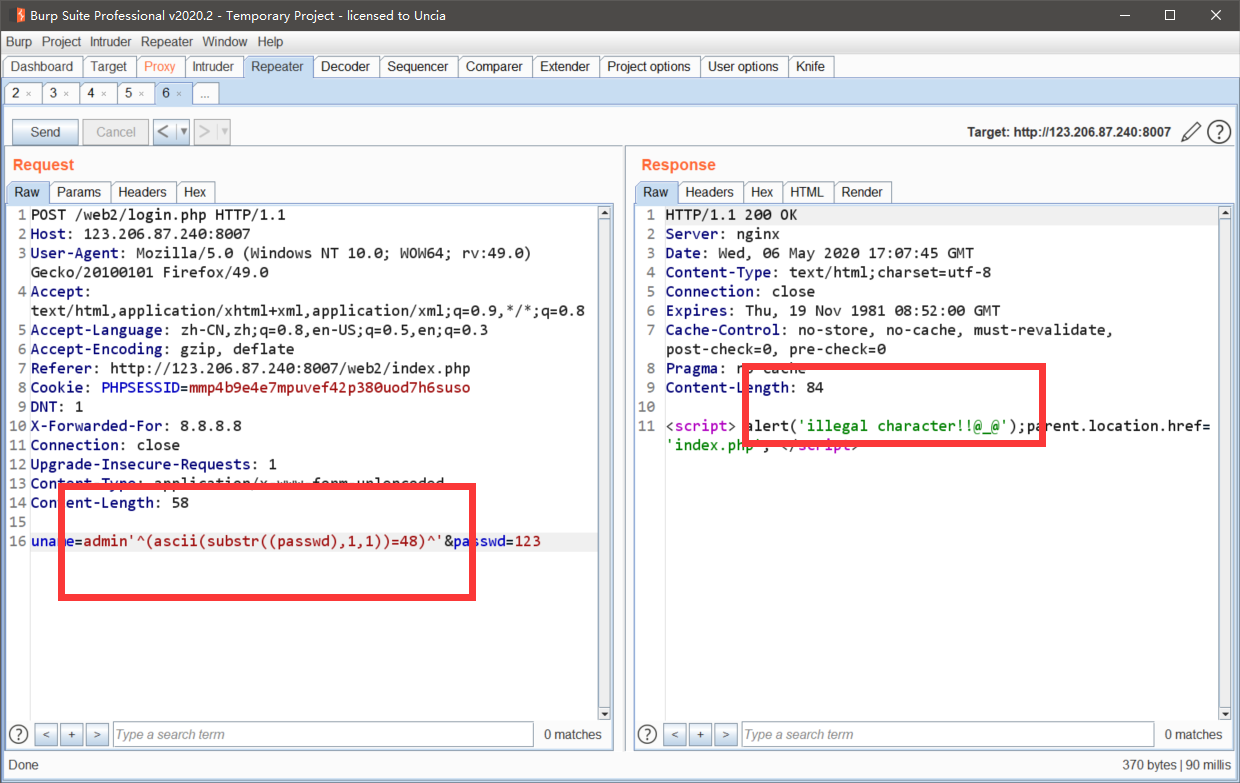Close Repeater tab 4

(x=104, y=93)
